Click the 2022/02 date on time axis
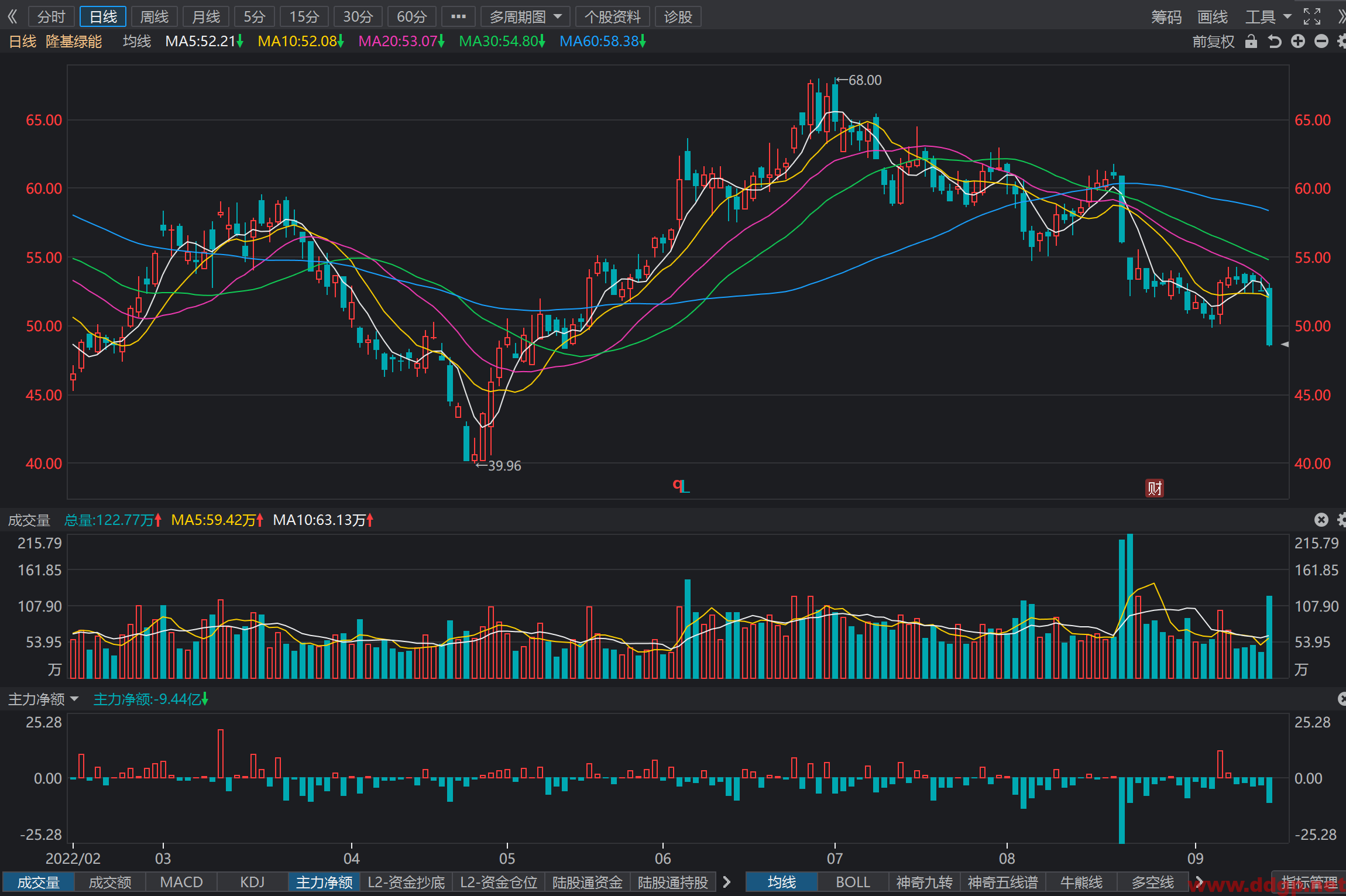Image resolution: width=1346 pixels, height=896 pixels. tap(73, 859)
